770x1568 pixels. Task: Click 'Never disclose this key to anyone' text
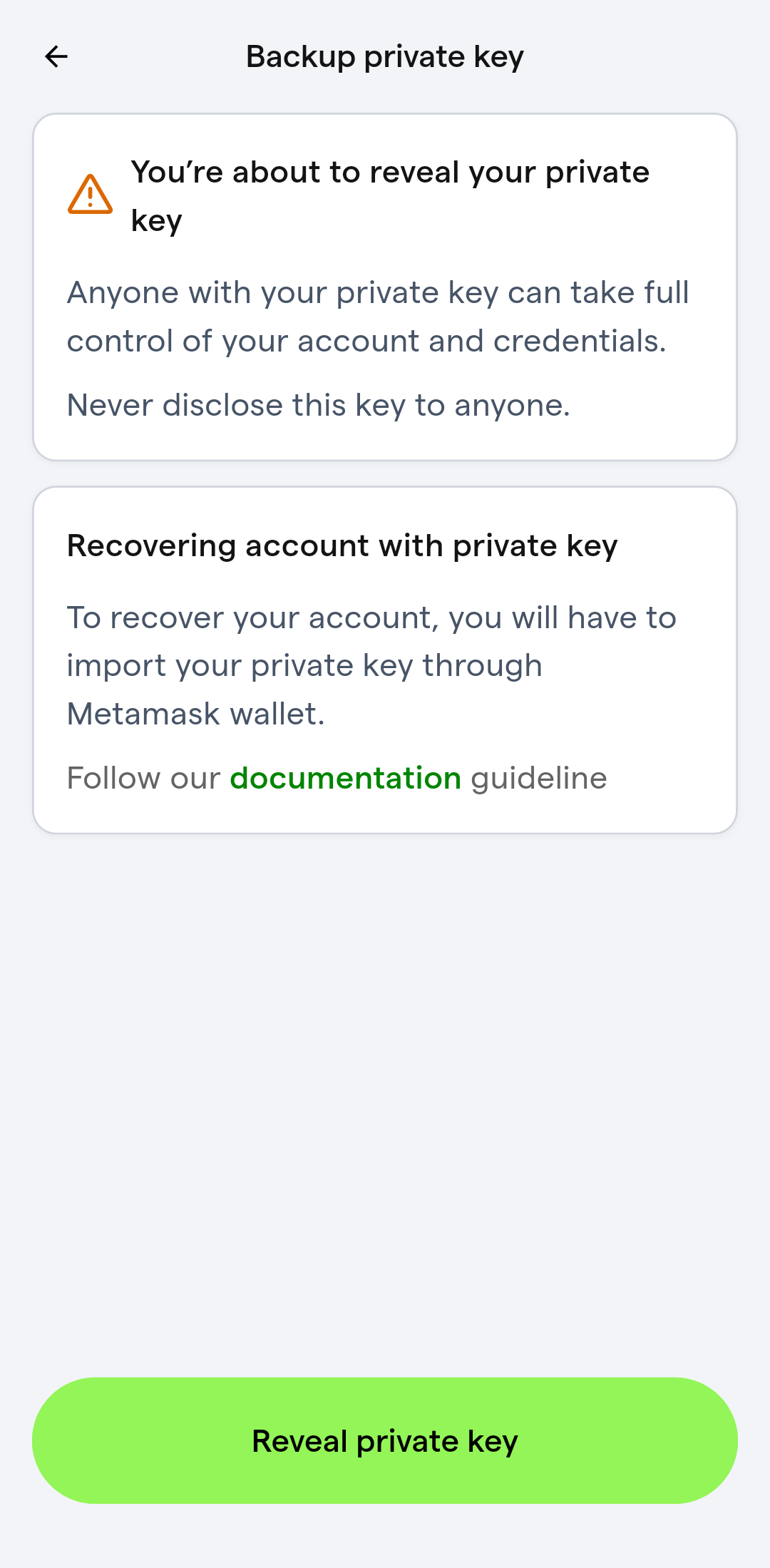(319, 406)
